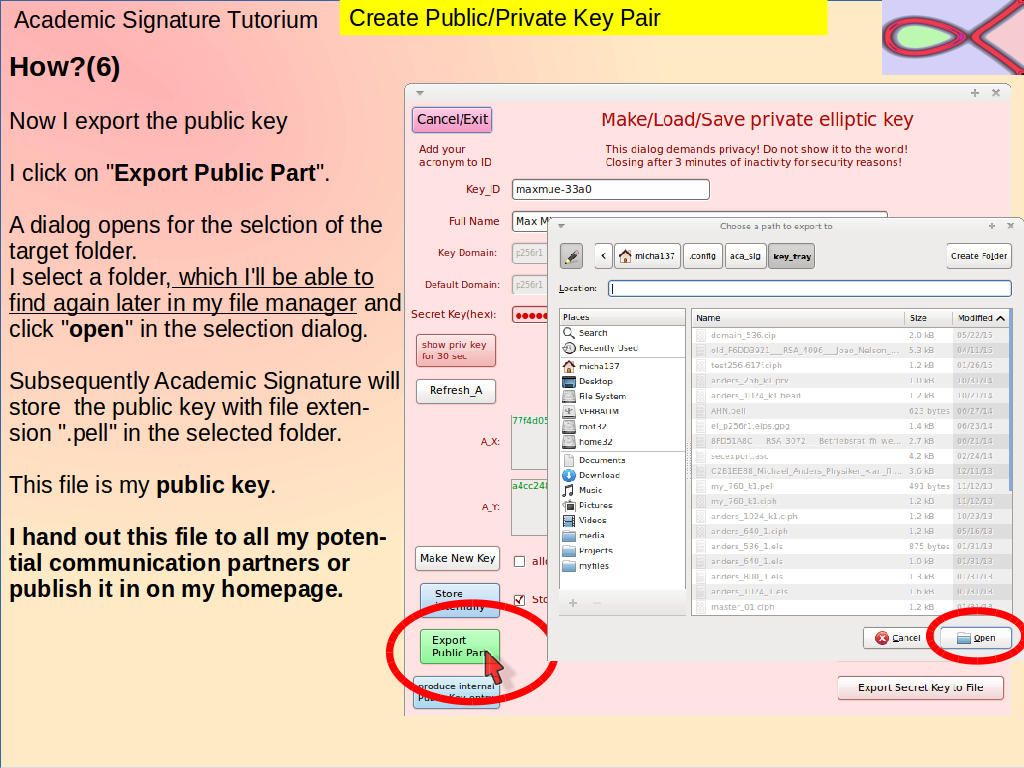Select the media bookmark folder
This screenshot has width=1024, height=768.
pos(591,536)
